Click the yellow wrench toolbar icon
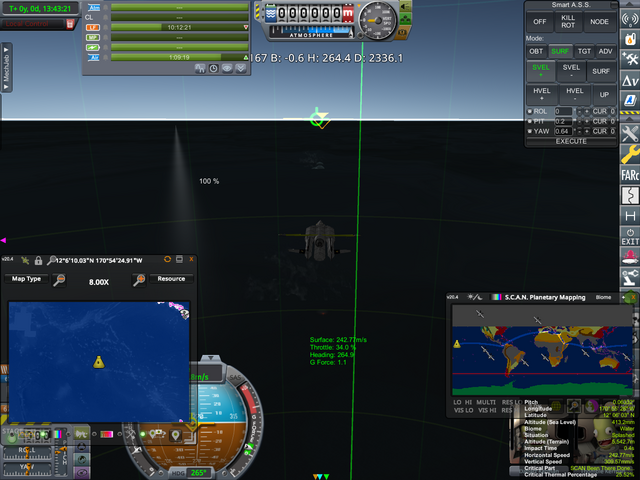This screenshot has width=640, height=480. 630,154
